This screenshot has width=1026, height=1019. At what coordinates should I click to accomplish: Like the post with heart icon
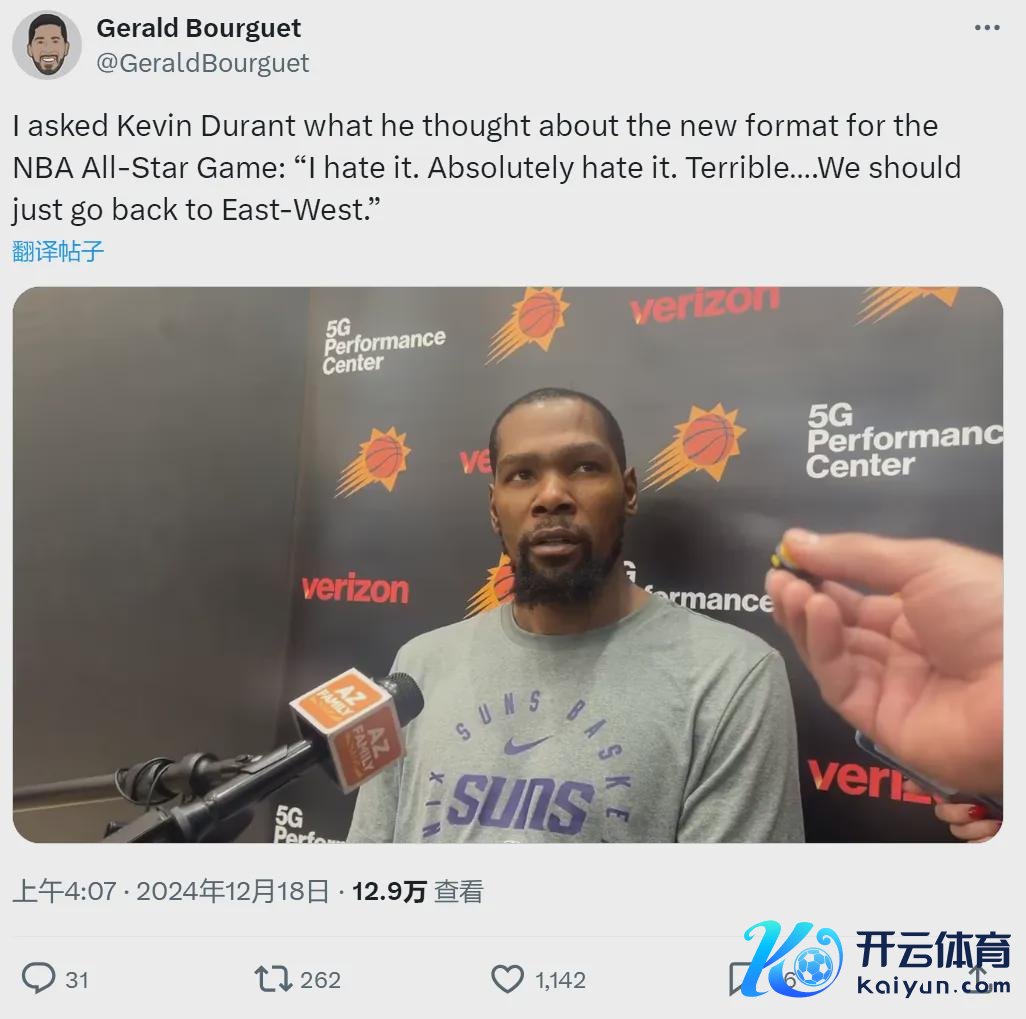coord(507,979)
